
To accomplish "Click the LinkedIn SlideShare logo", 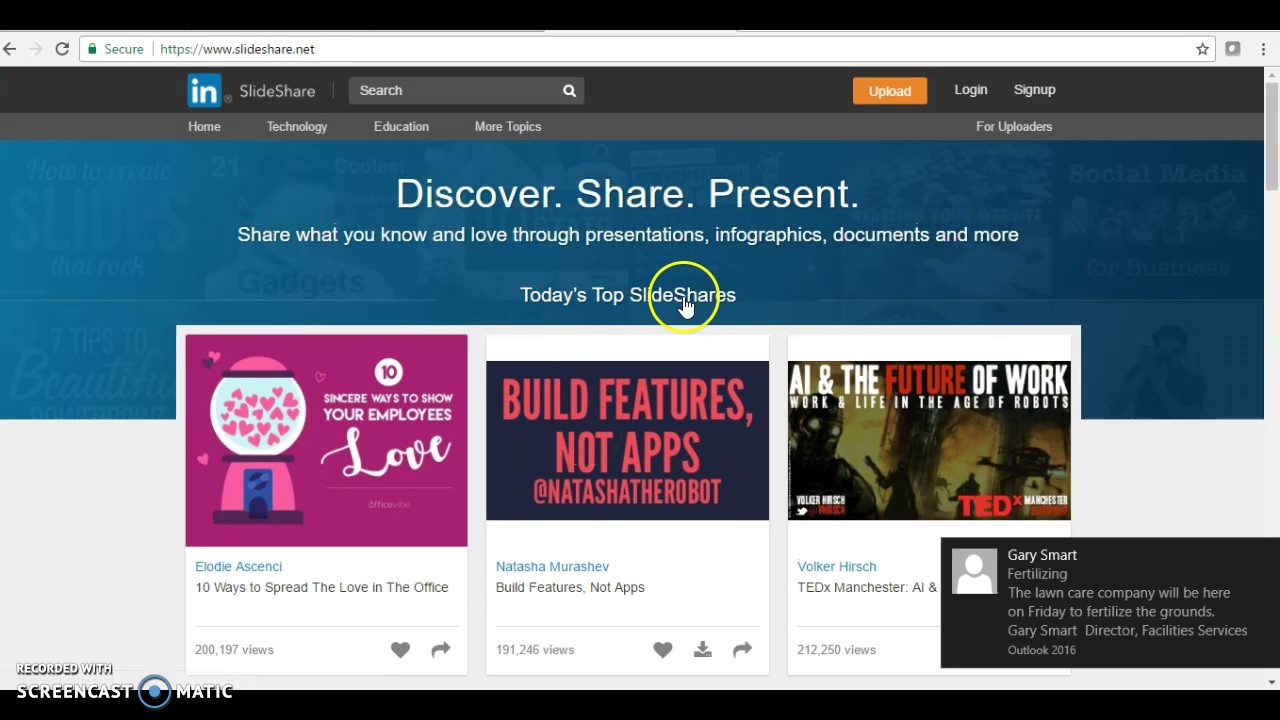I will (x=251, y=91).
